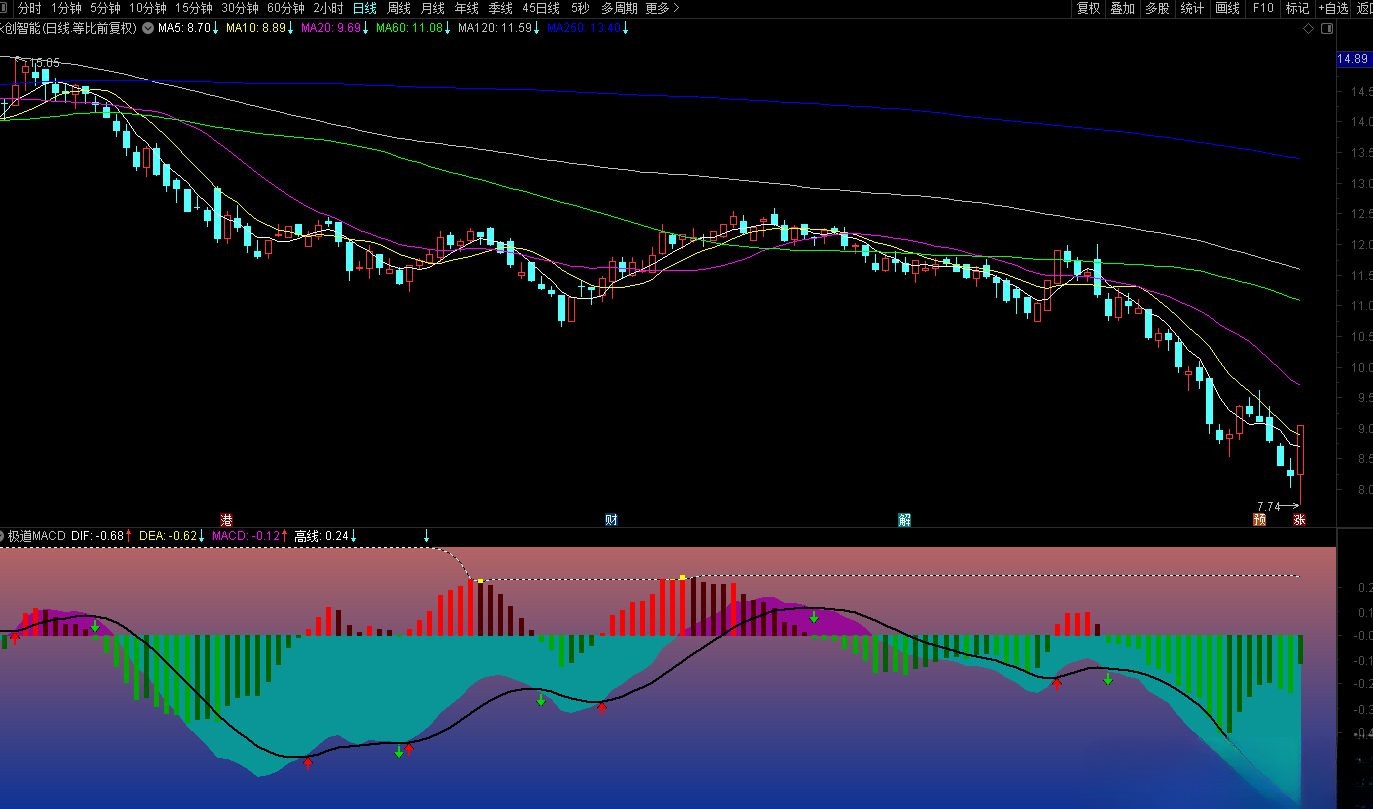This screenshot has height=809, width=1373.
Task: Select the 60分钟 period tab
Action: [x=285, y=8]
